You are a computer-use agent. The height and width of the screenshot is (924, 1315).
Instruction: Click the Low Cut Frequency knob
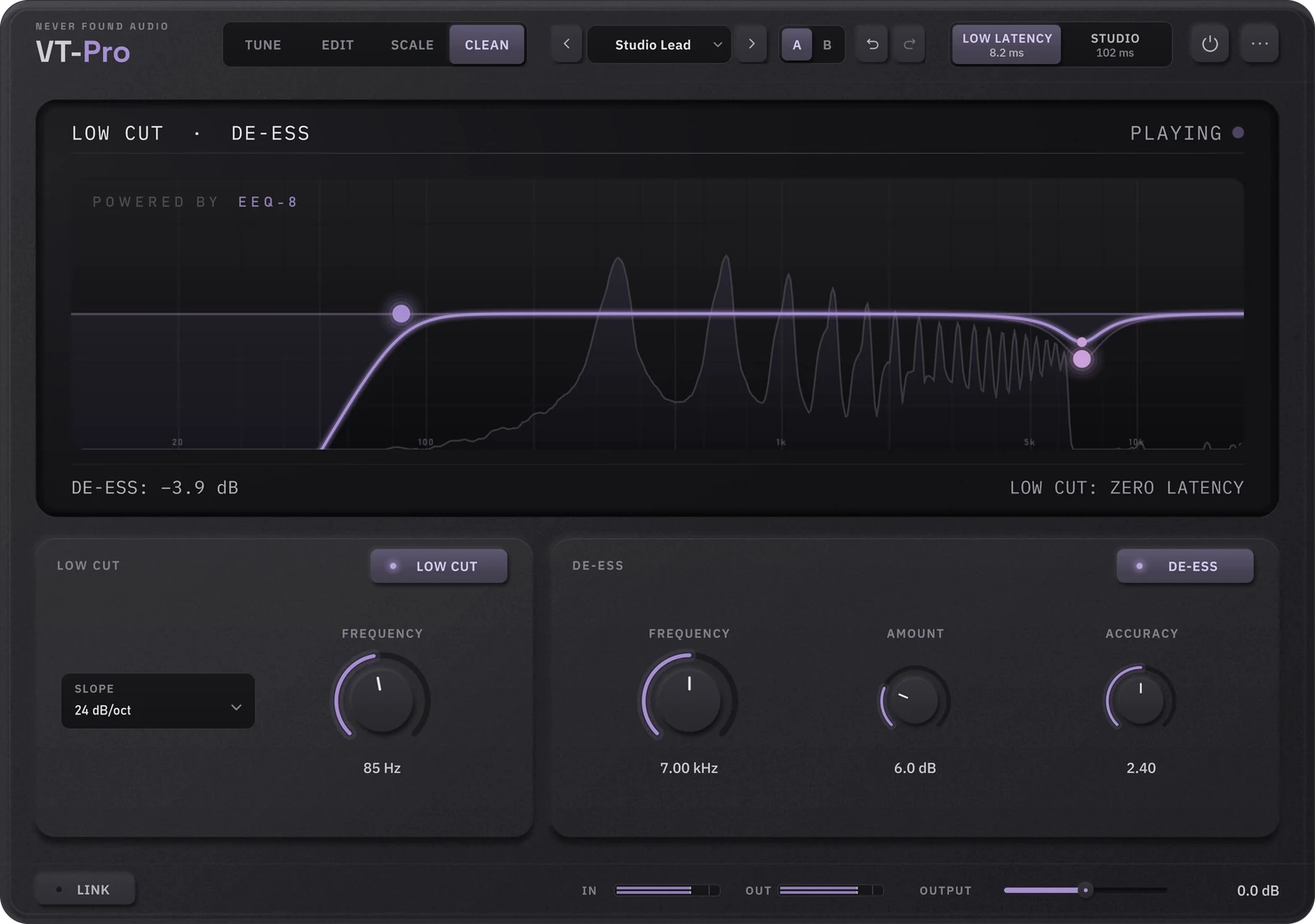point(382,699)
